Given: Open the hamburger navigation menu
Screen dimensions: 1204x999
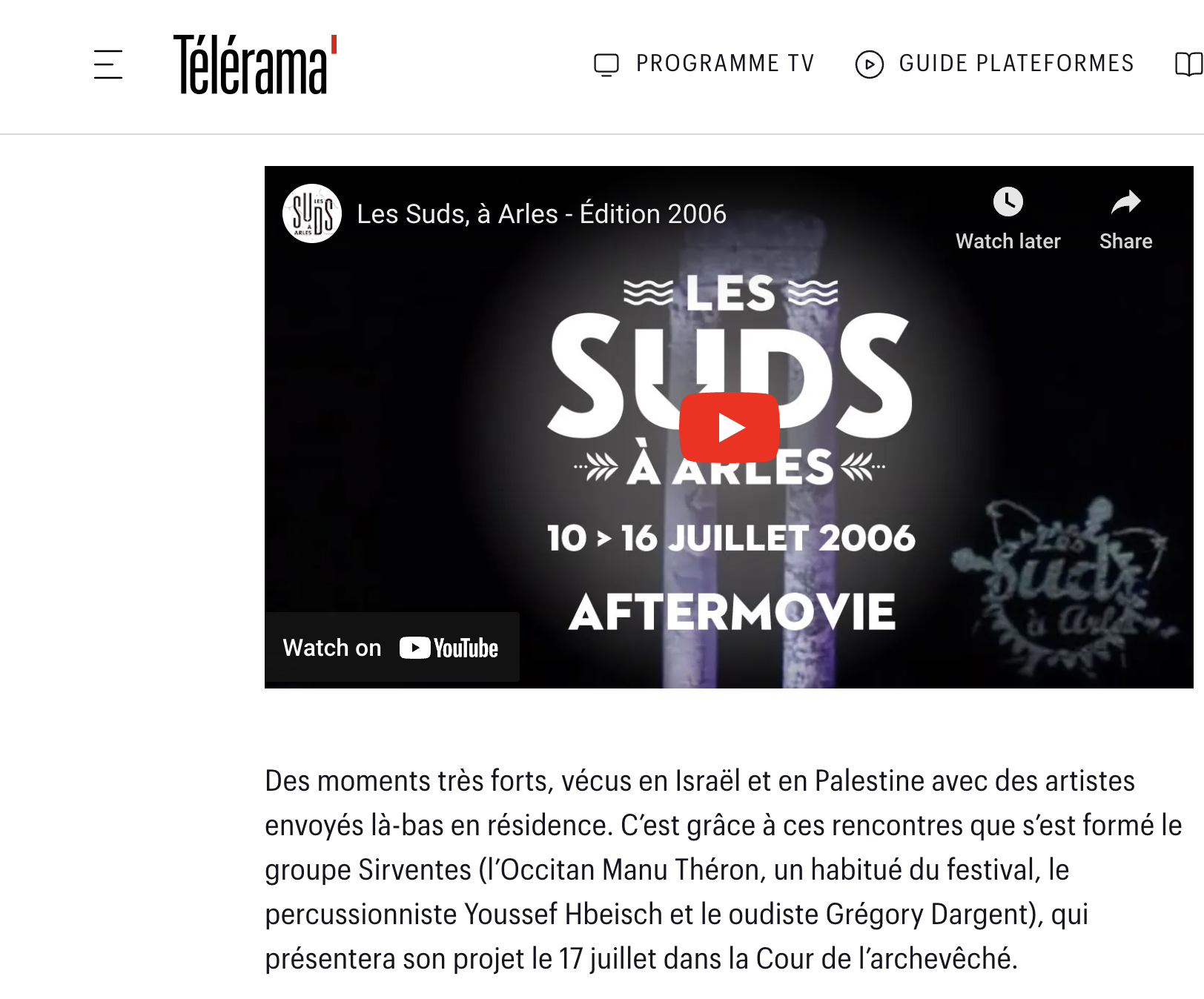Looking at the screenshot, I should [108, 64].
